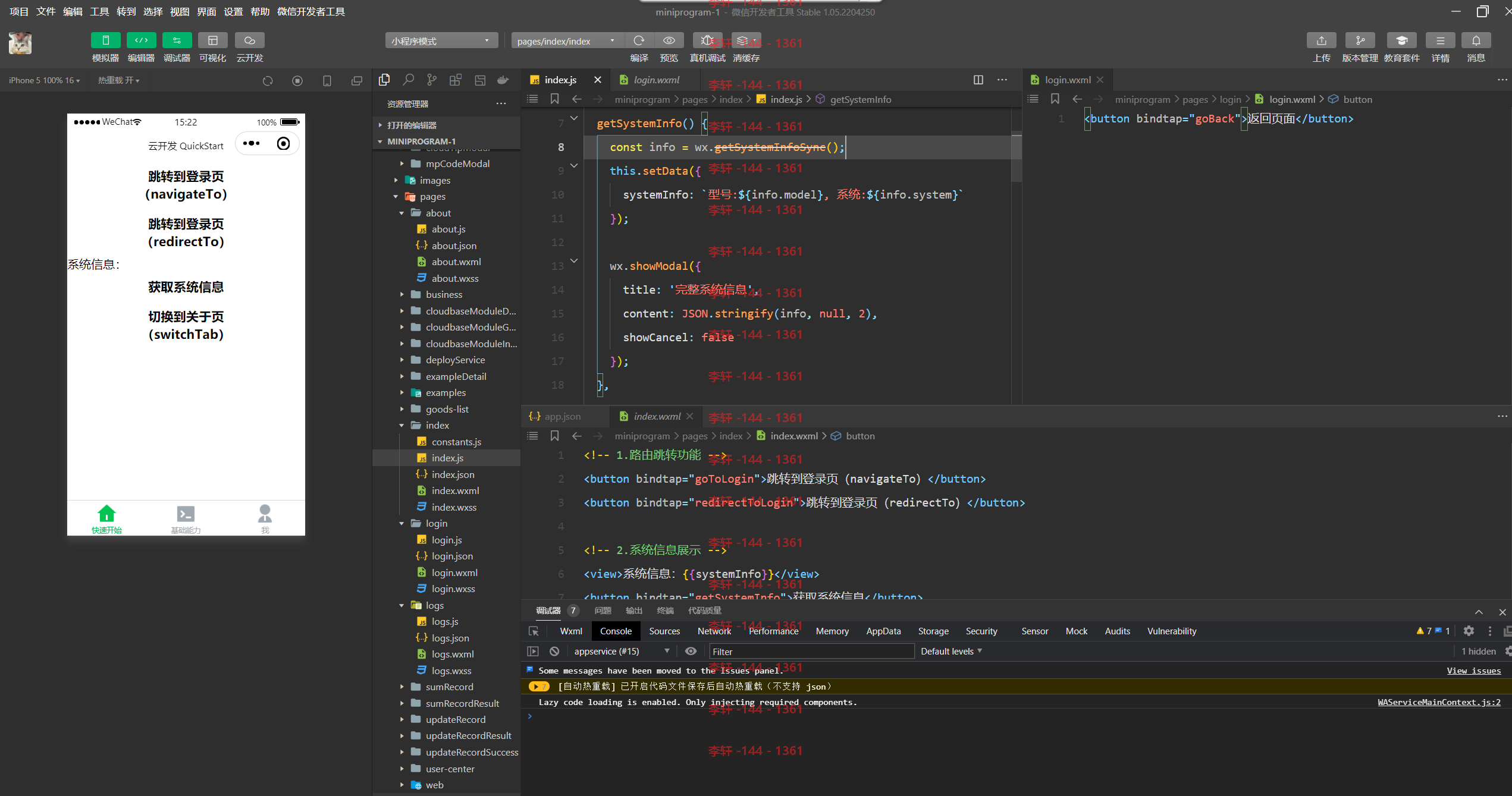1512x796 pixels.
Task: Open the visualization (可视化) tool
Action: click(212, 40)
